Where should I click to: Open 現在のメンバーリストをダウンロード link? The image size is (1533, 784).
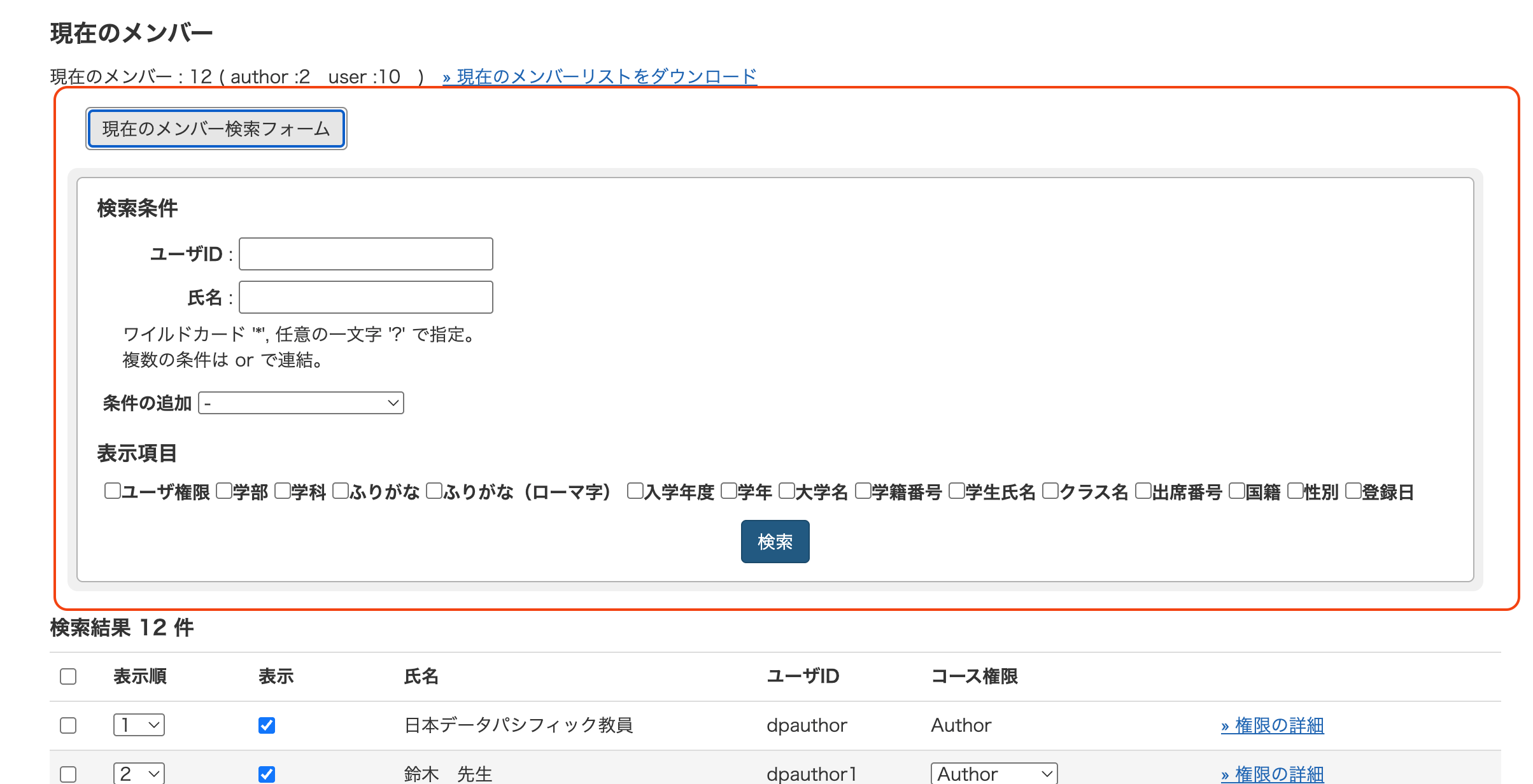click(600, 77)
